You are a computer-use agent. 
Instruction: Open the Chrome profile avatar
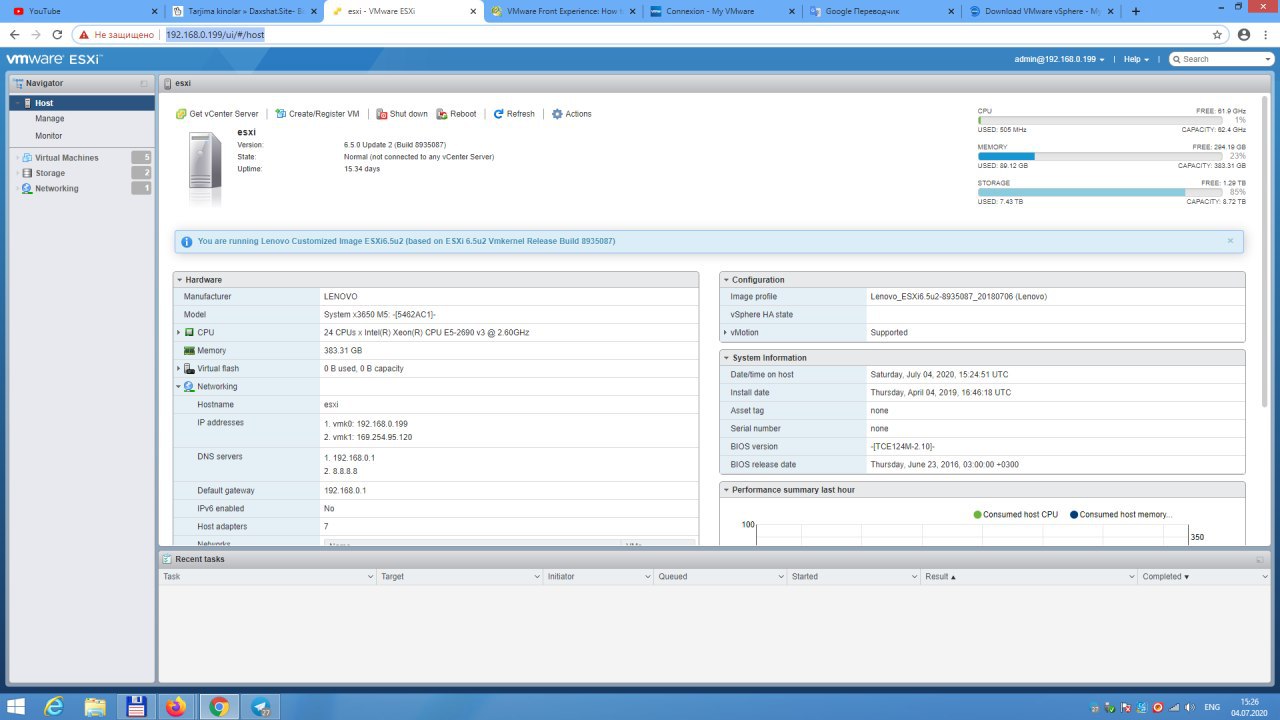(1243, 34)
